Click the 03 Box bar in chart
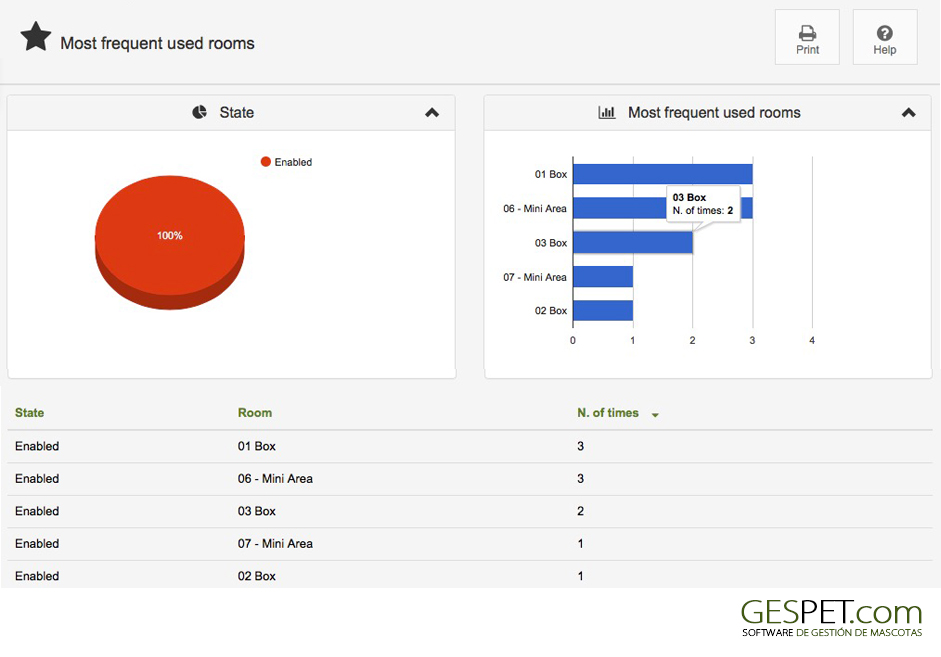The height and width of the screenshot is (657, 941). coord(633,242)
